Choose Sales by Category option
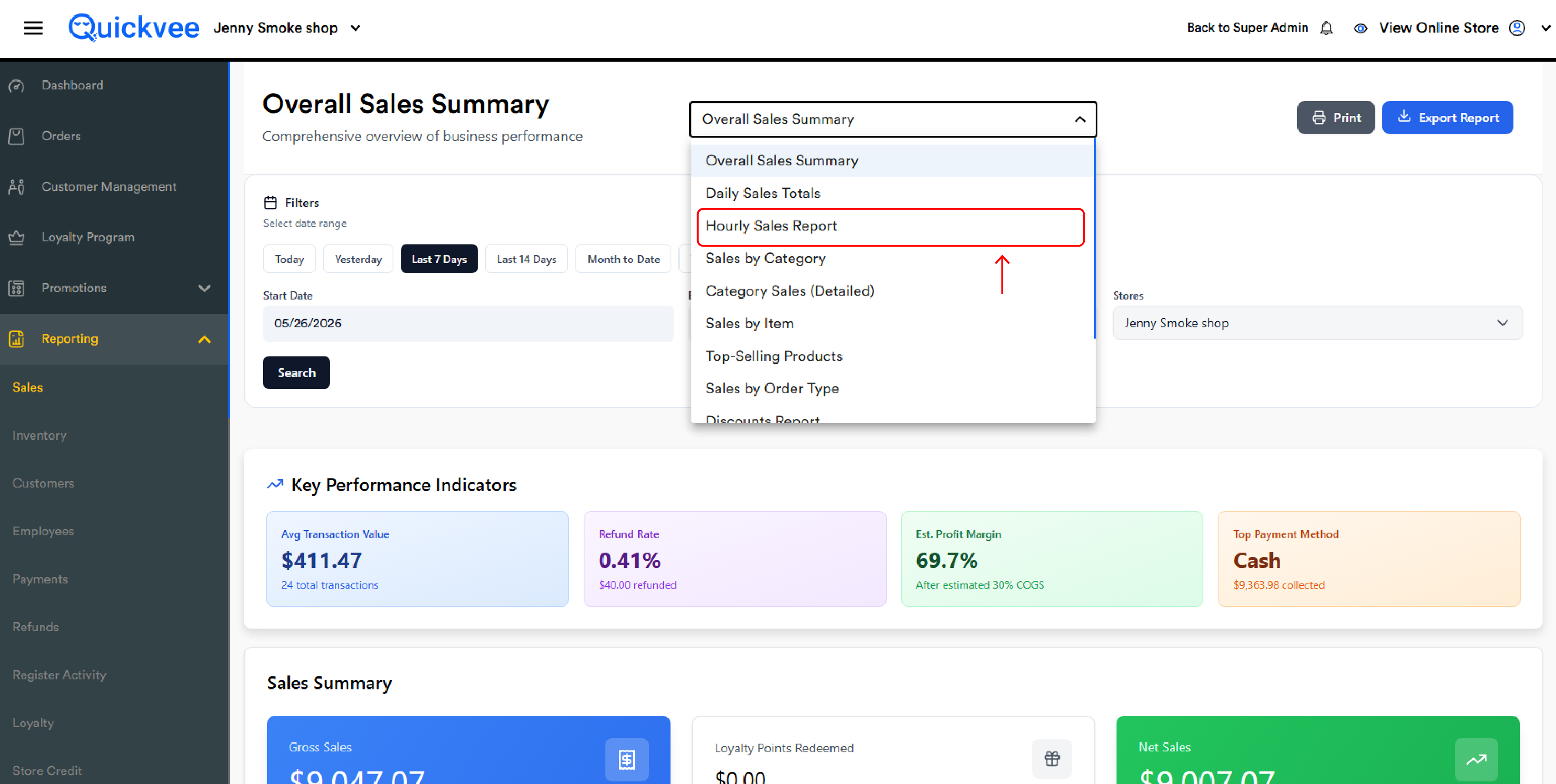This screenshot has height=784, width=1556. click(892, 259)
